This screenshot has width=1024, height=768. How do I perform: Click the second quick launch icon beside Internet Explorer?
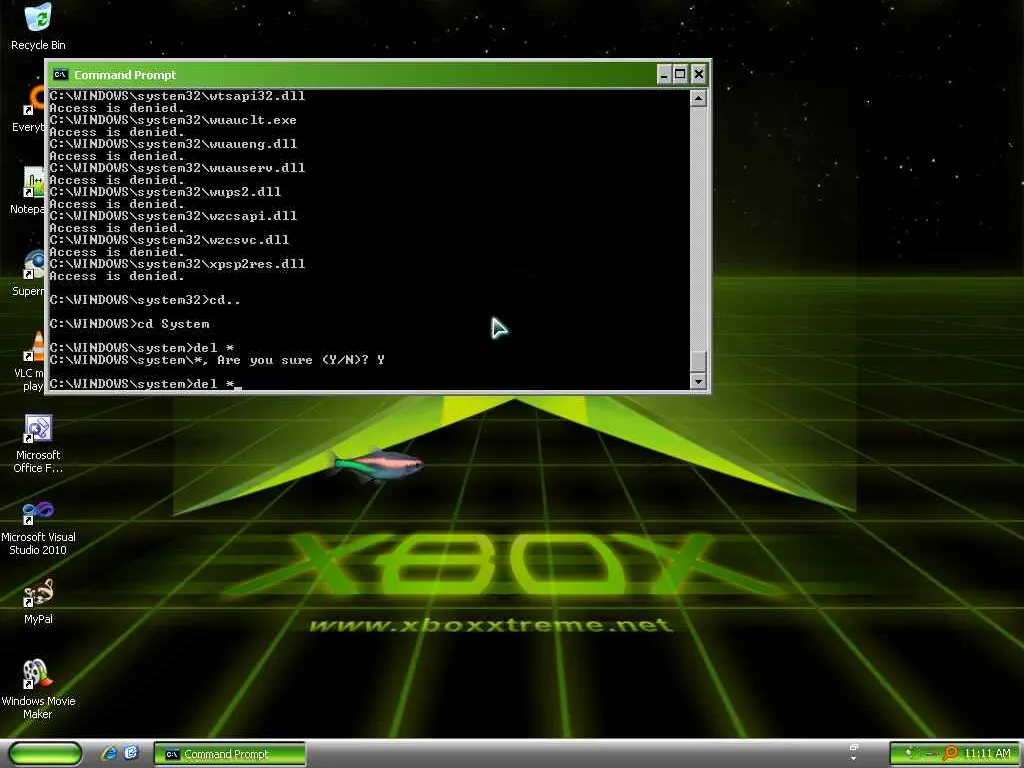click(x=131, y=754)
